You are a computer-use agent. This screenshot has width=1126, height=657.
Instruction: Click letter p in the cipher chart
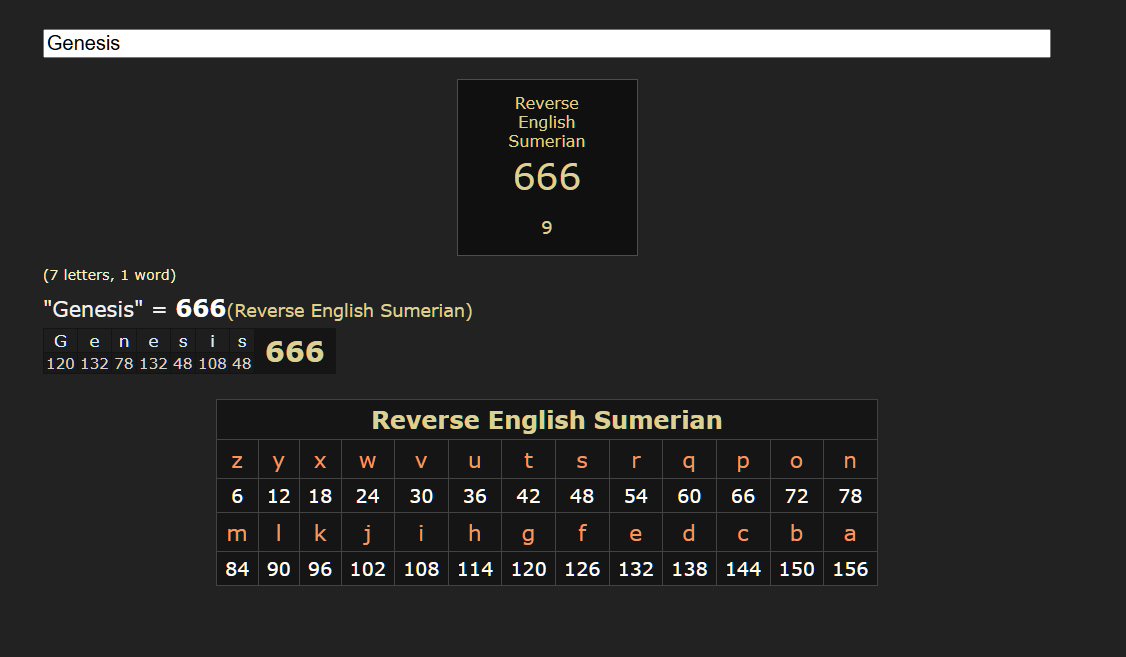[x=743, y=460]
